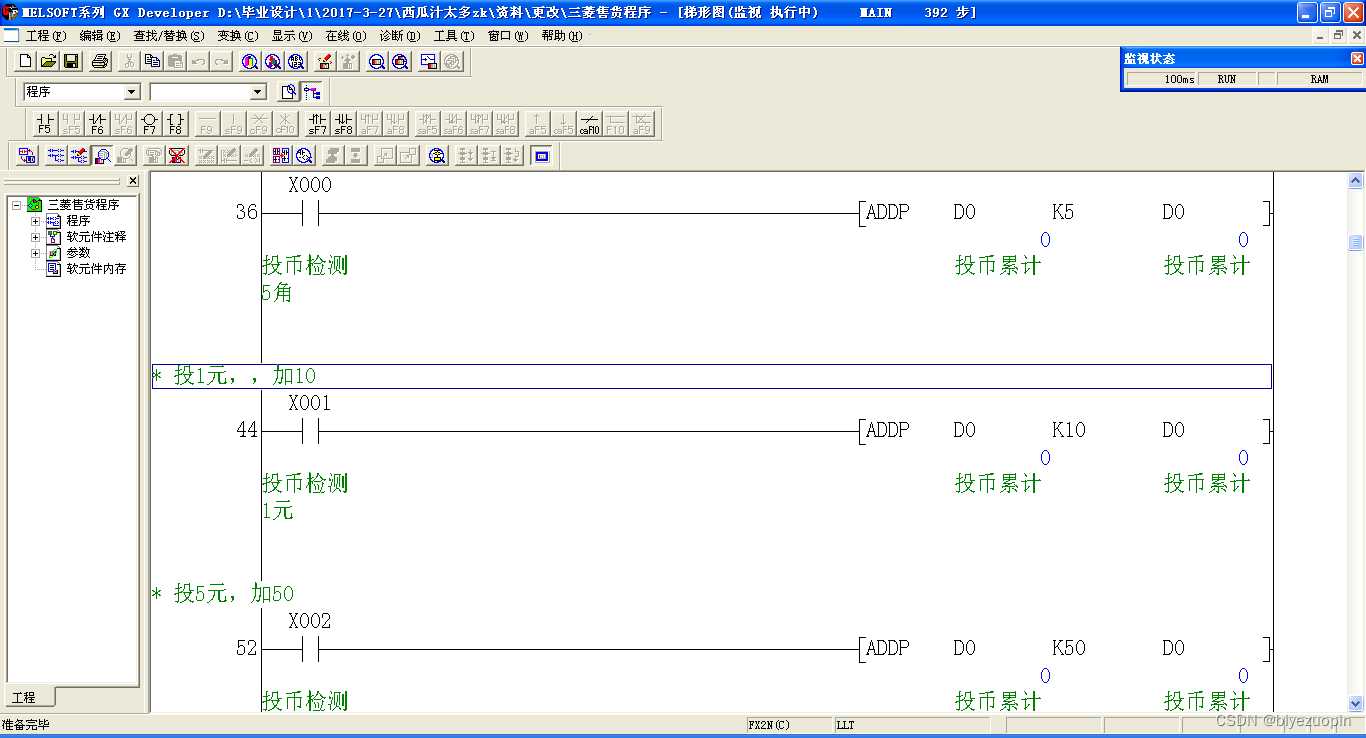Toggle monitor mode magnifier icon
Image resolution: width=1366 pixels, height=738 pixels.
[x=102, y=155]
